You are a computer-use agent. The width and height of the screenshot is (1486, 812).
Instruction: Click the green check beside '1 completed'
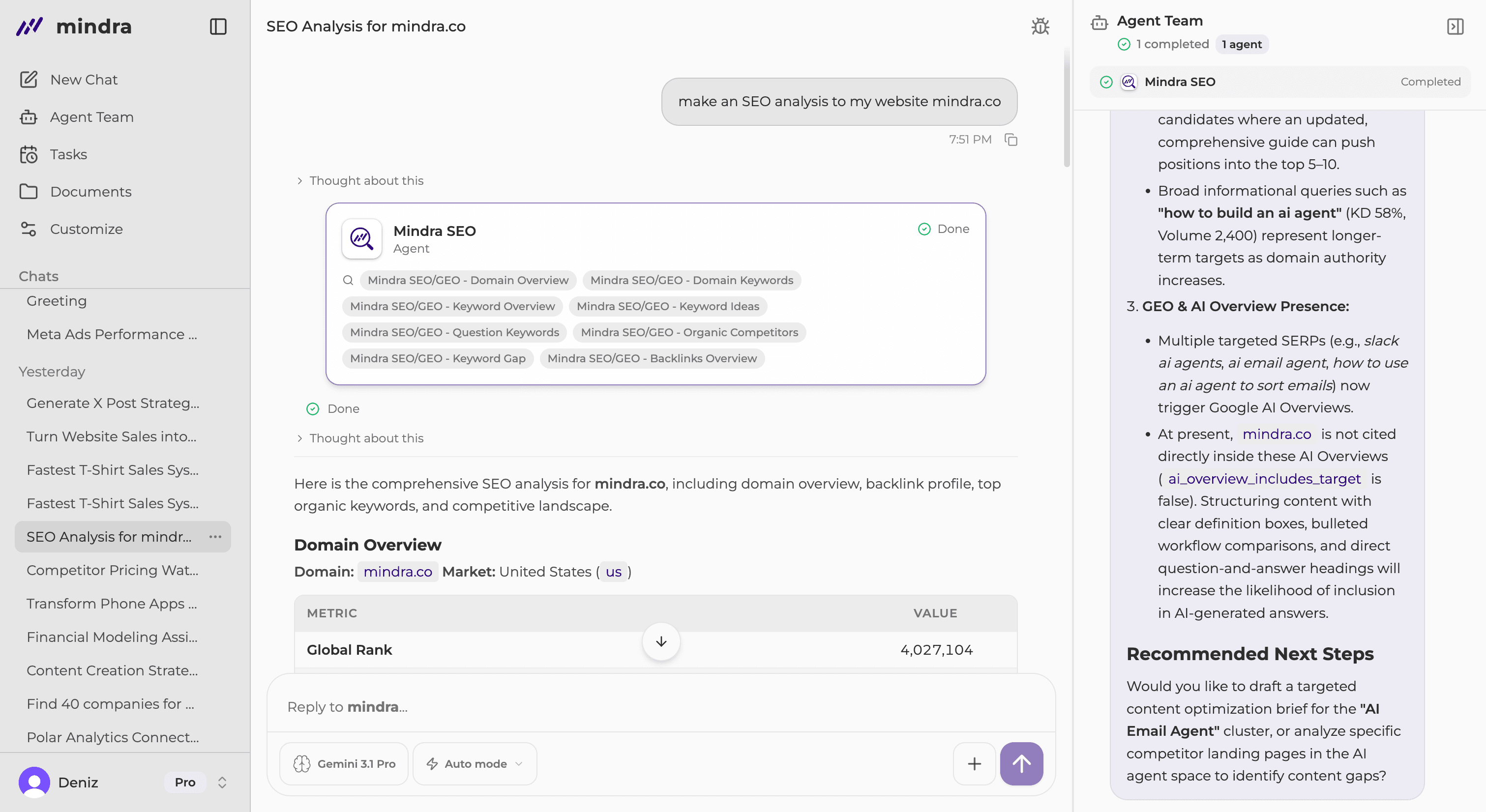[x=1124, y=44]
